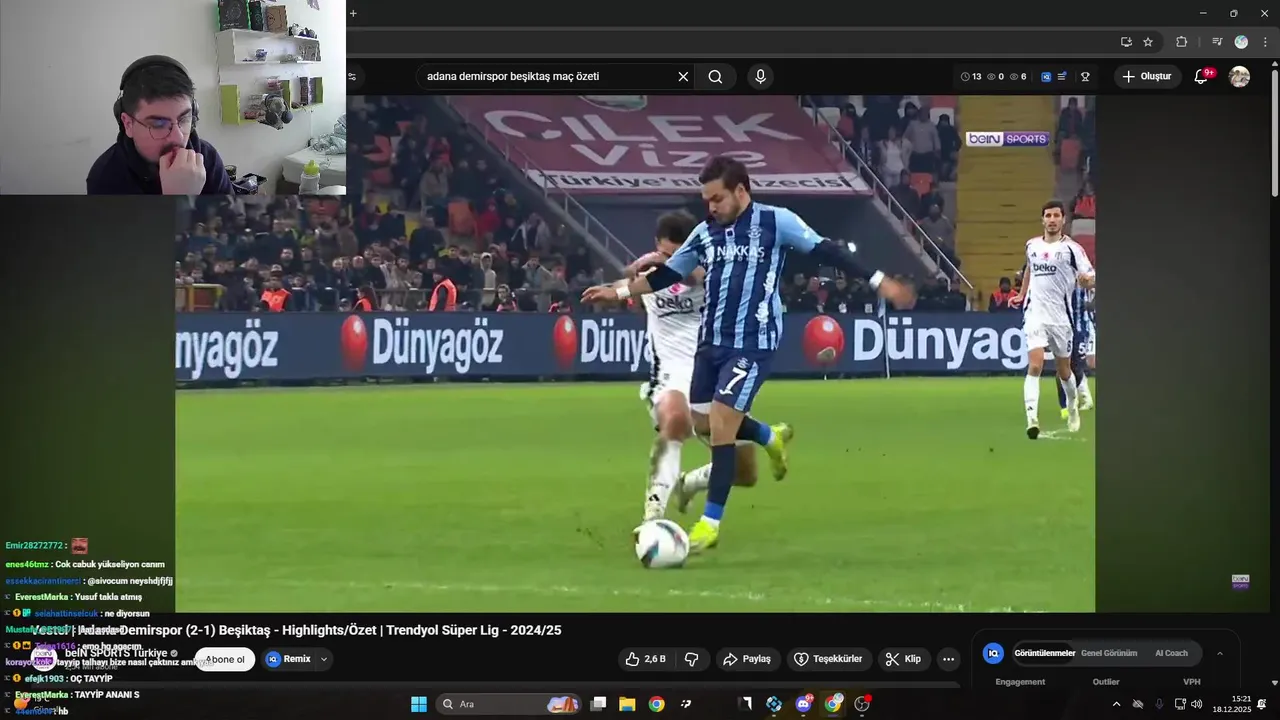This screenshot has height=720, width=1280.
Task: Click the football highlights video player
Action: click(x=635, y=354)
